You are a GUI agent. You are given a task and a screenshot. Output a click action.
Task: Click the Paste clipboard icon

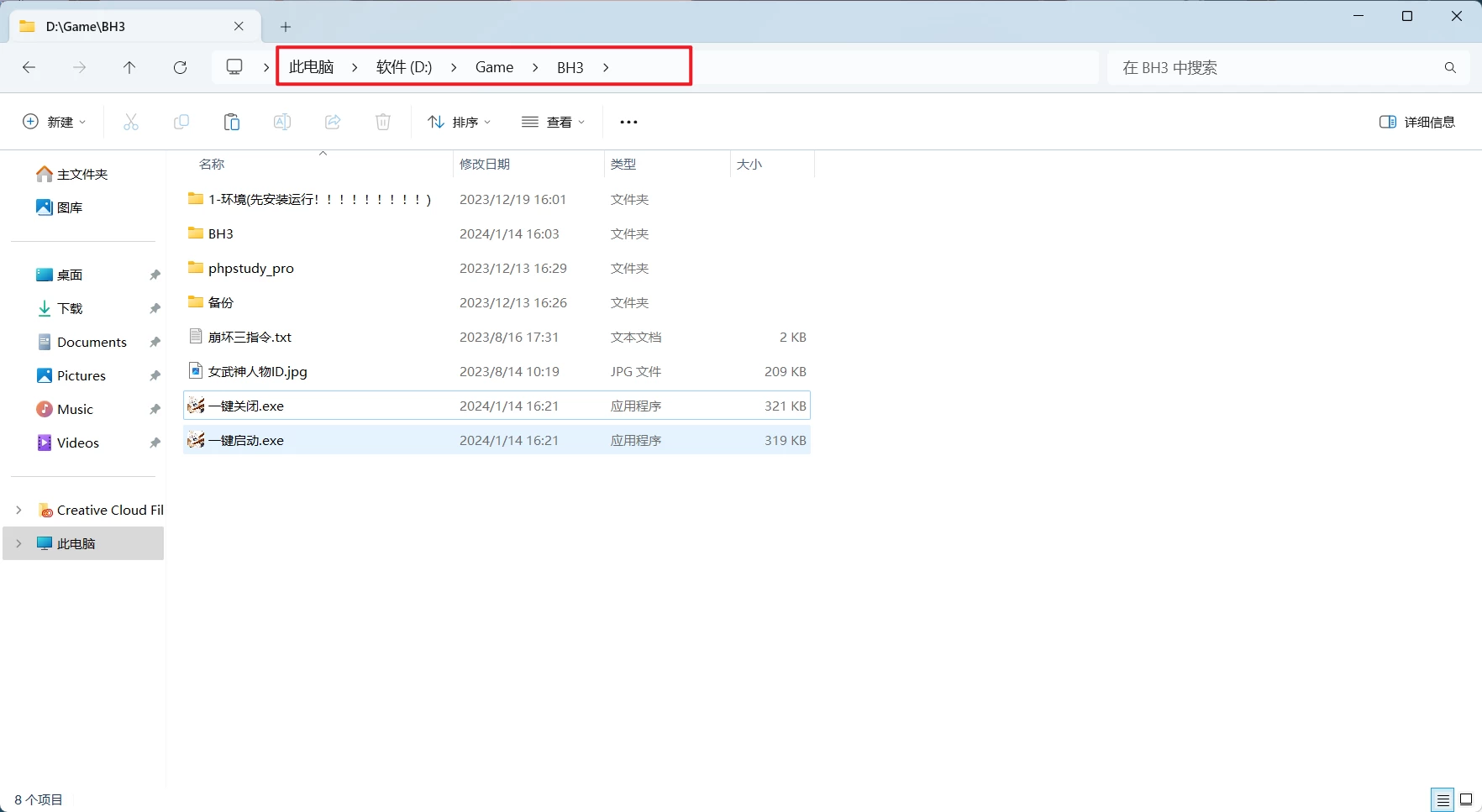[x=232, y=122]
